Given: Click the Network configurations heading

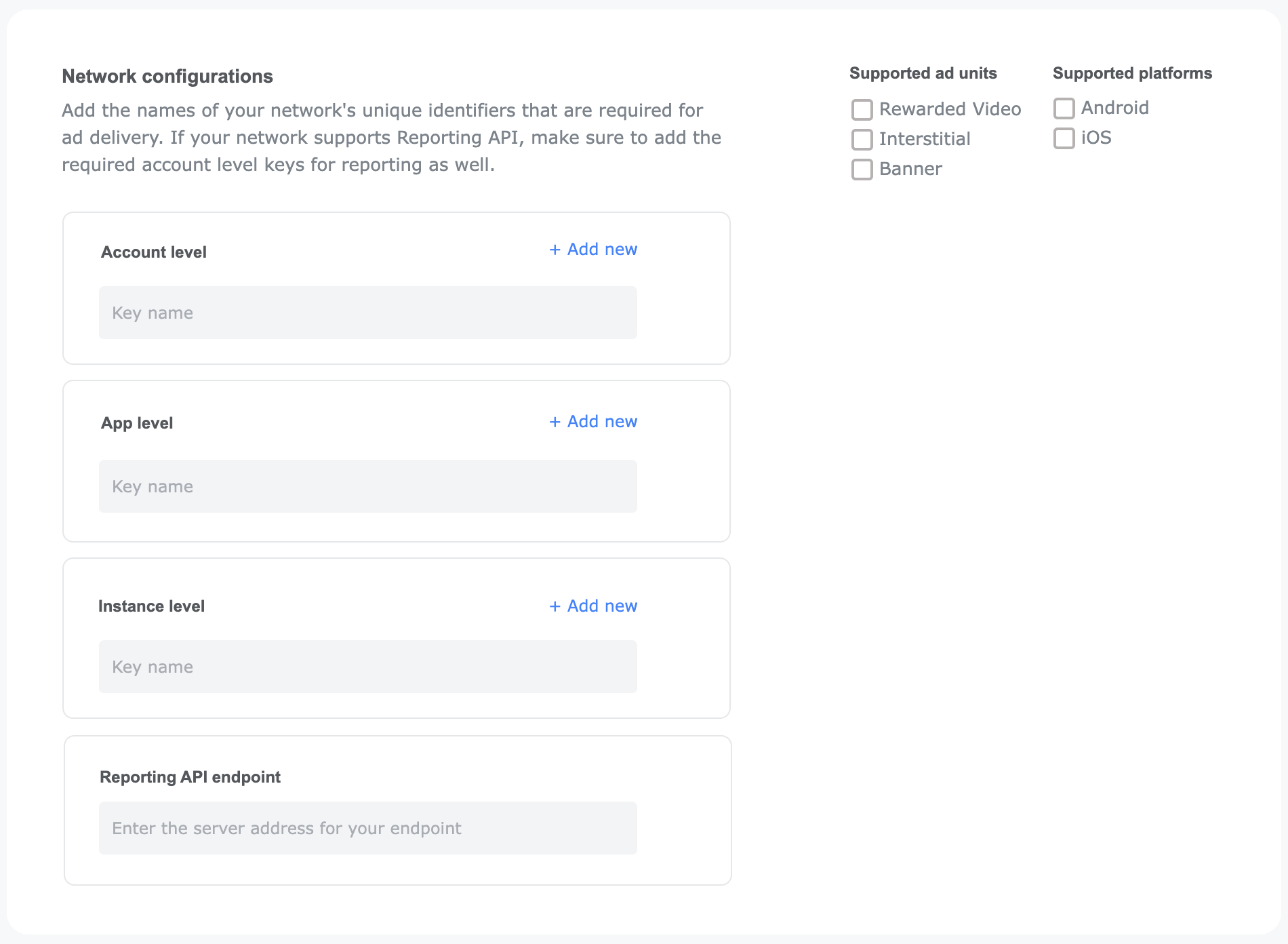Looking at the screenshot, I should (x=167, y=76).
